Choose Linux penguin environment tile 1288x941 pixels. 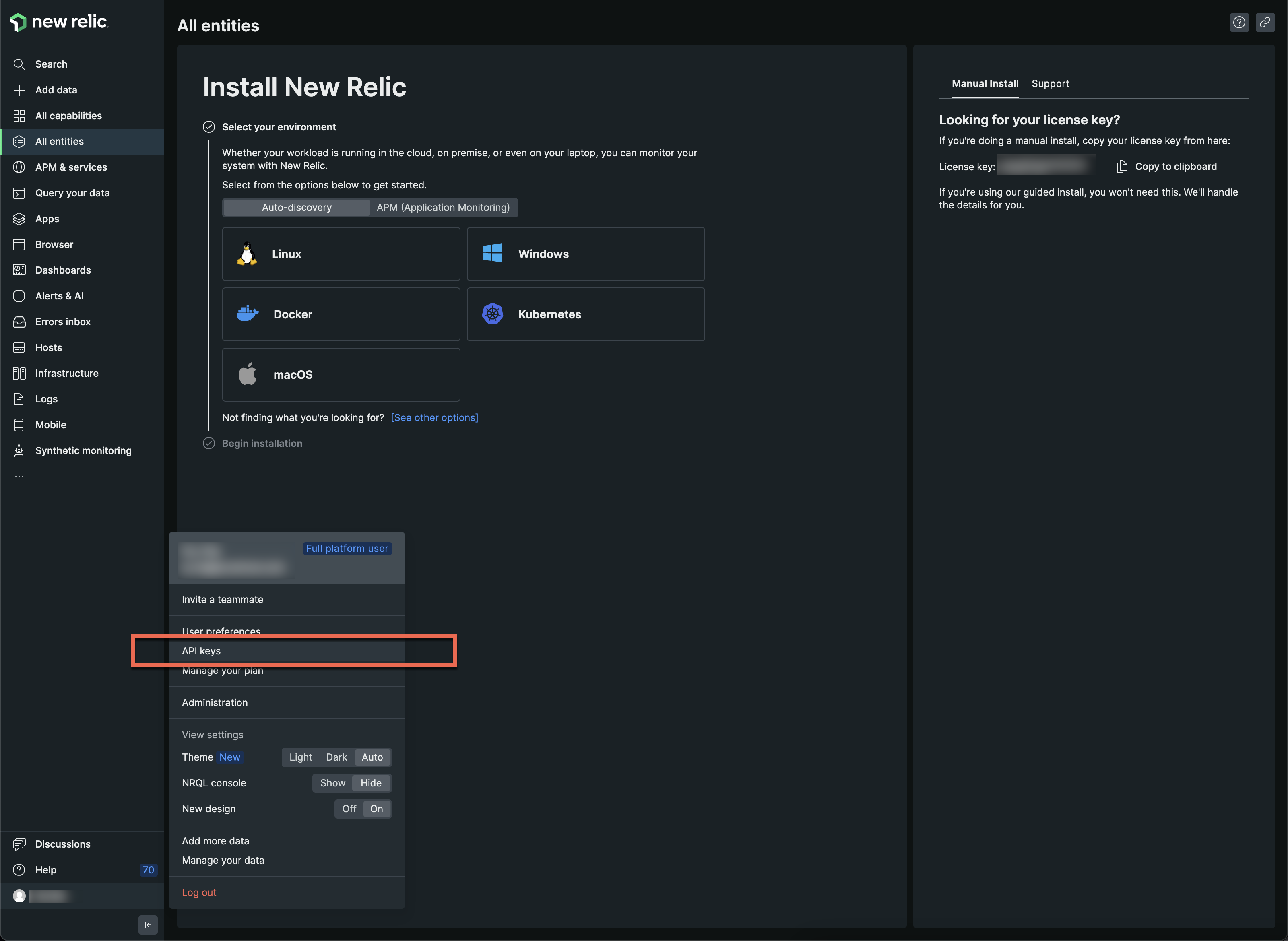coord(341,254)
